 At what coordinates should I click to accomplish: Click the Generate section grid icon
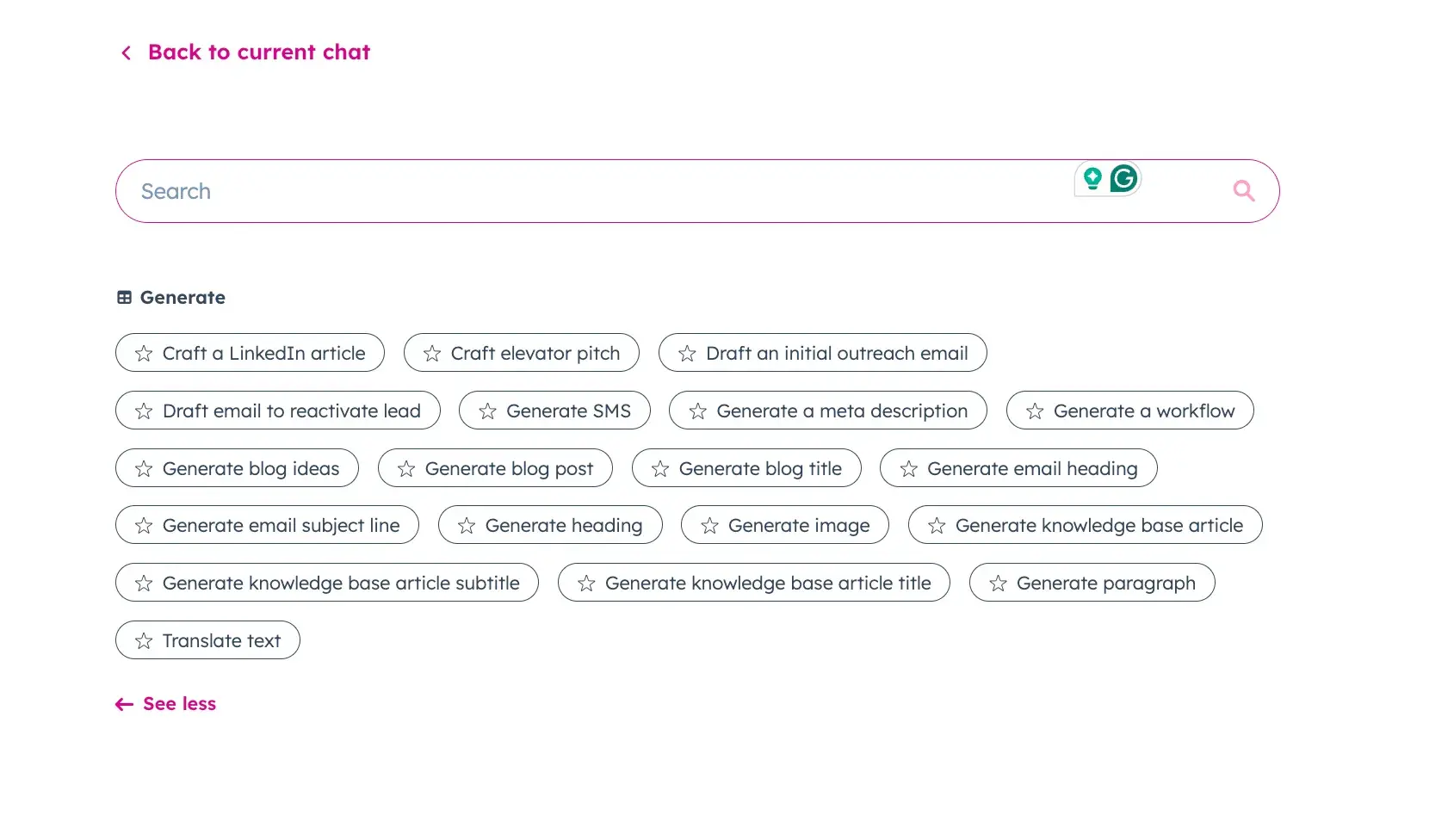click(x=125, y=298)
